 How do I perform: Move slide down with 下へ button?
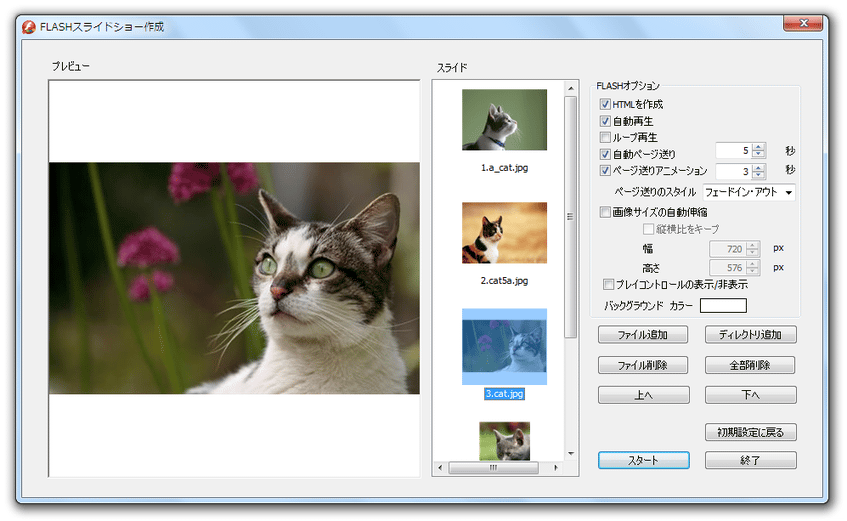[x=750, y=395]
